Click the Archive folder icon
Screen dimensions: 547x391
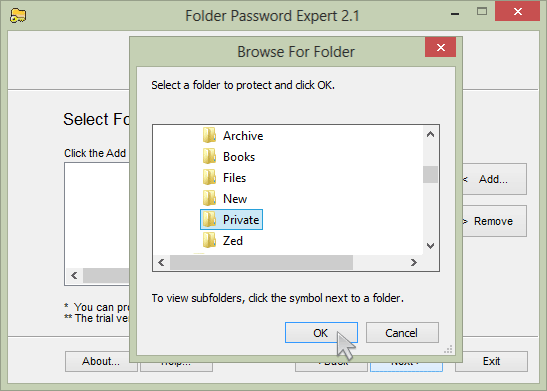[x=209, y=135]
